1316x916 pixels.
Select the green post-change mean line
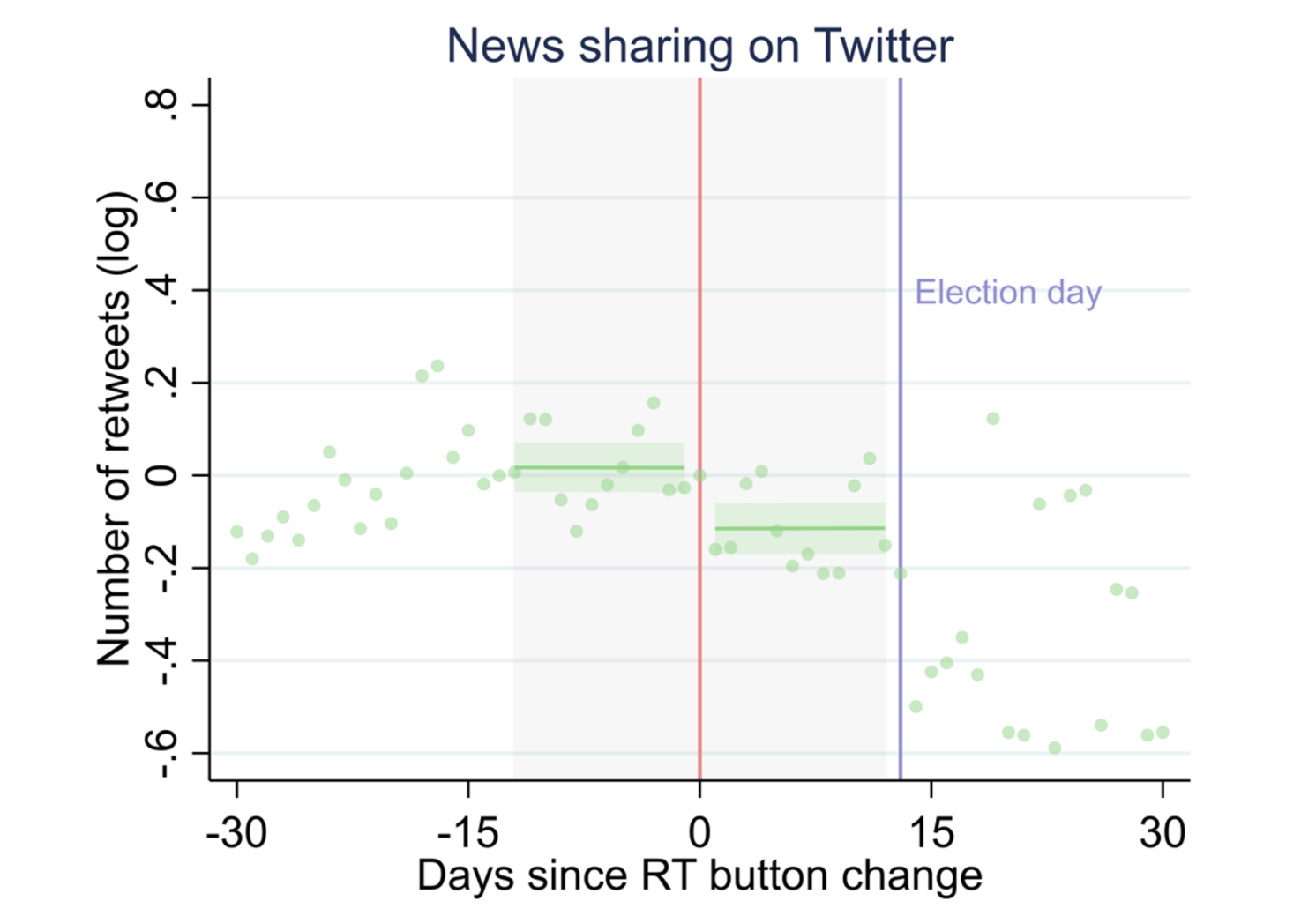coord(800,528)
